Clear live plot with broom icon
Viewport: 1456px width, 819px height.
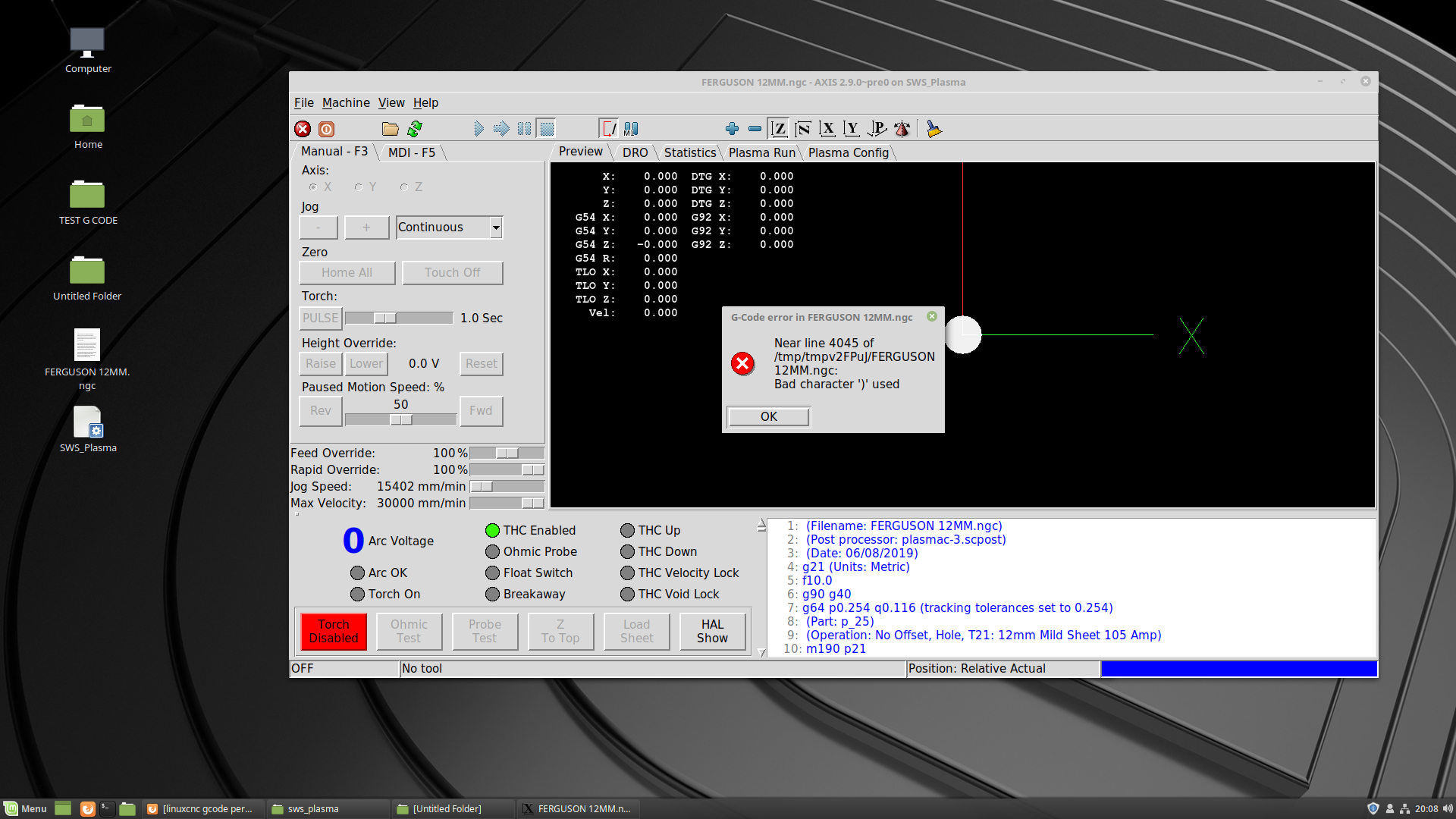pos(934,129)
